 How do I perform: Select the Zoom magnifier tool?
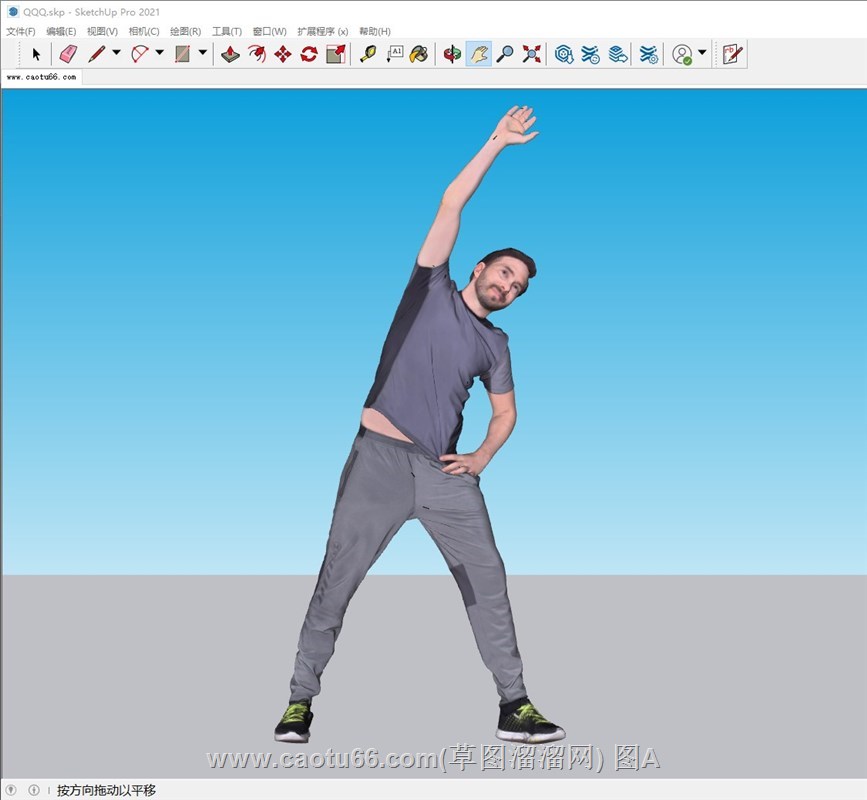pyautogui.click(x=505, y=54)
